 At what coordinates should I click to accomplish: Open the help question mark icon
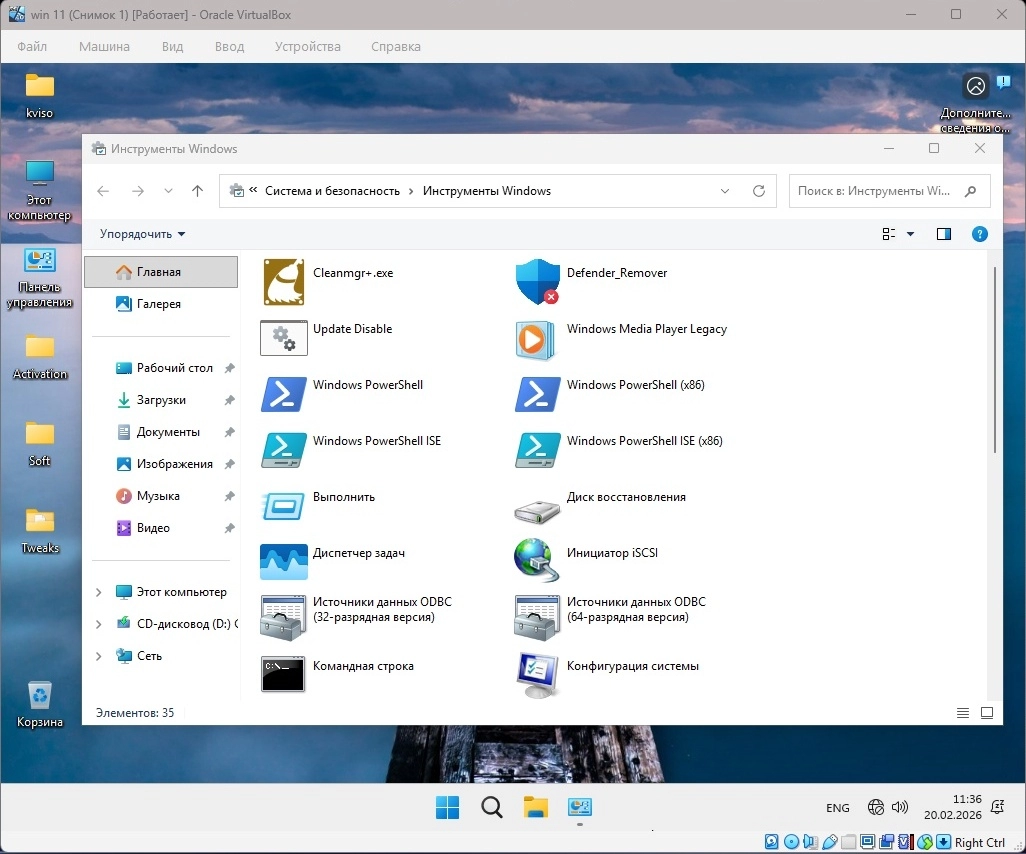[980, 234]
